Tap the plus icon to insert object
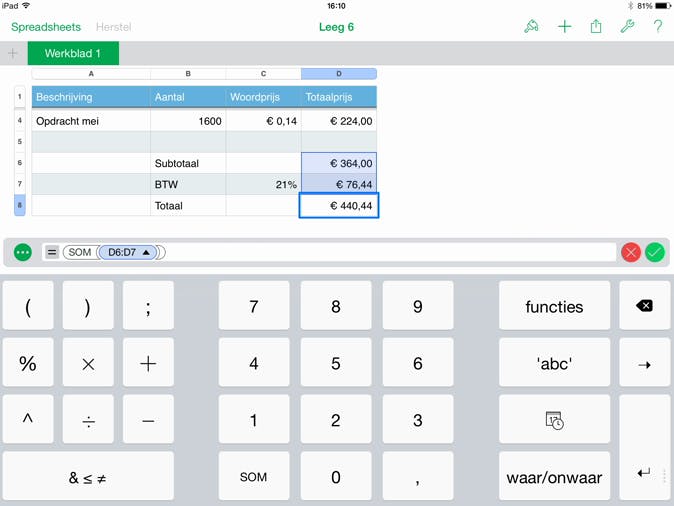This screenshot has width=674, height=506. [x=564, y=27]
